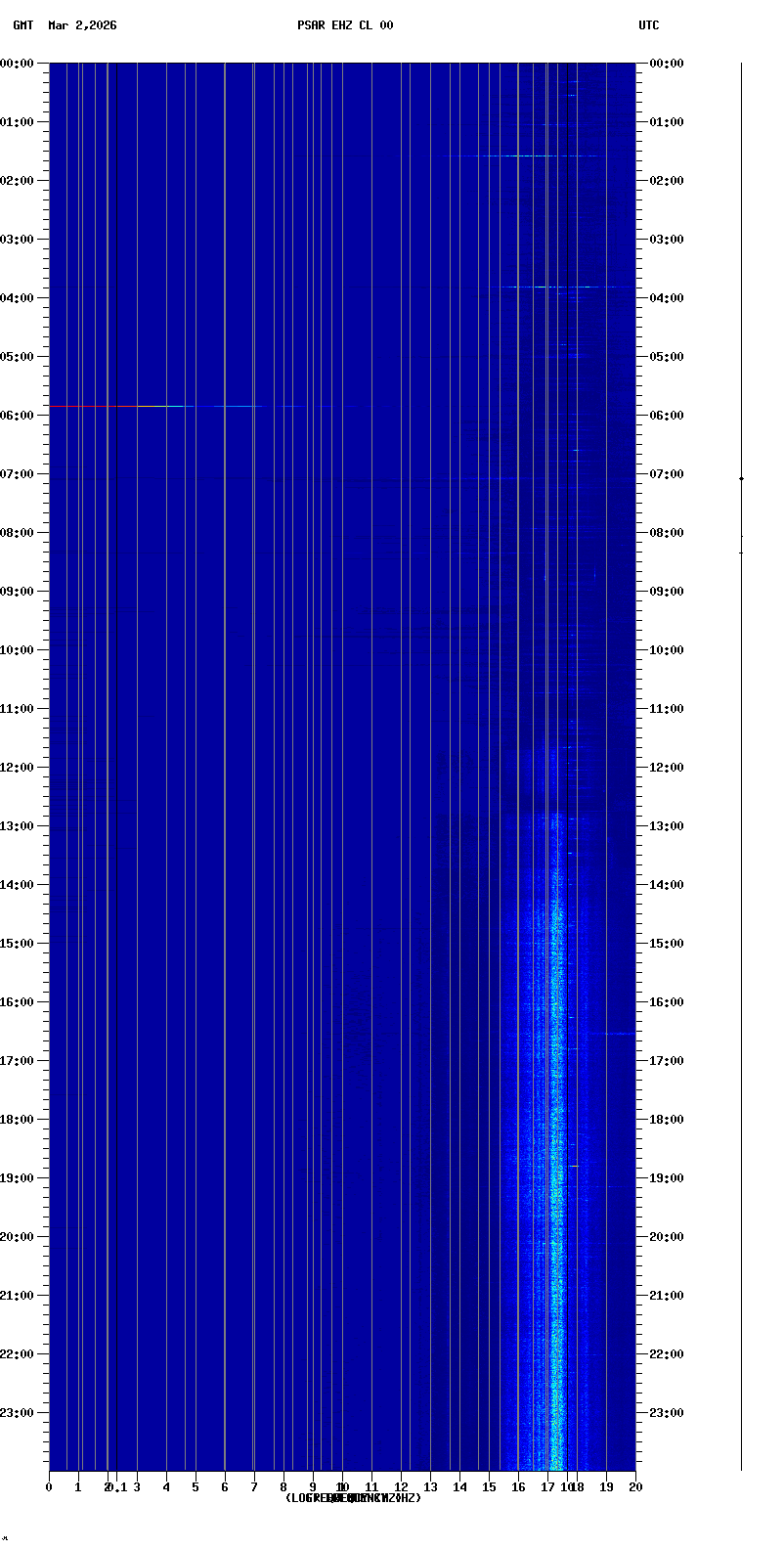Click the frequency axis caption below the plot
The width and height of the screenshot is (784, 1549).
click(353, 1498)
